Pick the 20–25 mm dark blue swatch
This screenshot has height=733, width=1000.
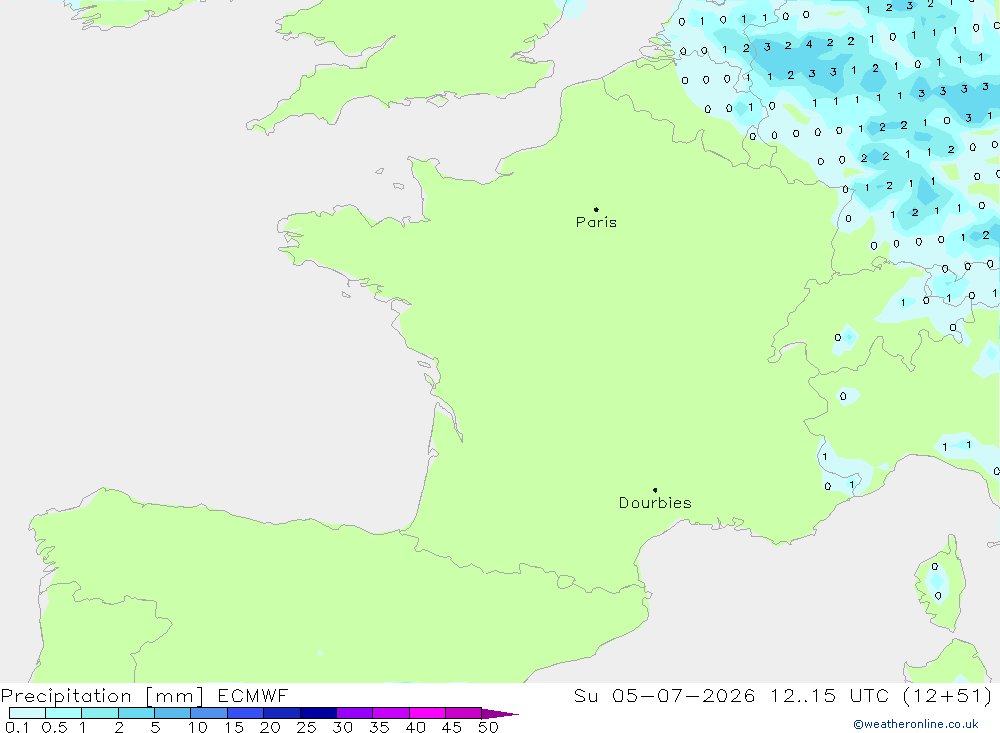pyautogui.click(x=282, y=713)
